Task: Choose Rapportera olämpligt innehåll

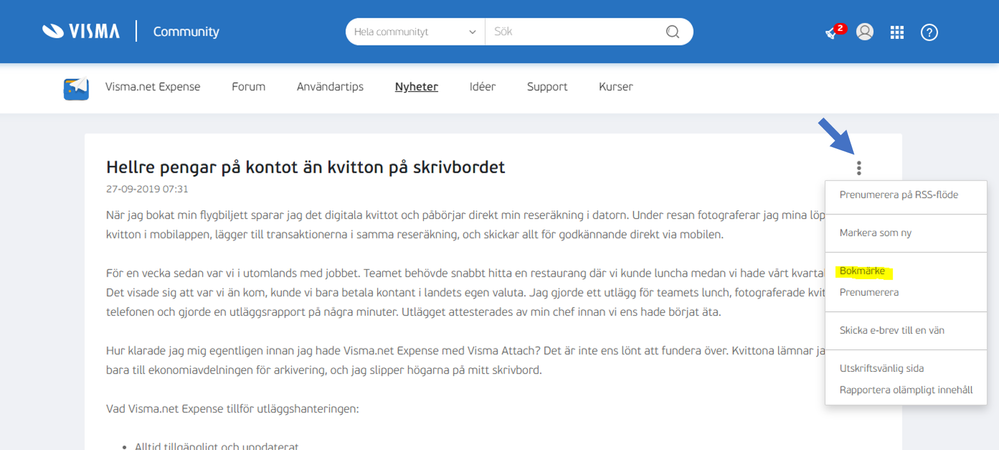Action: tap(906, 390)
